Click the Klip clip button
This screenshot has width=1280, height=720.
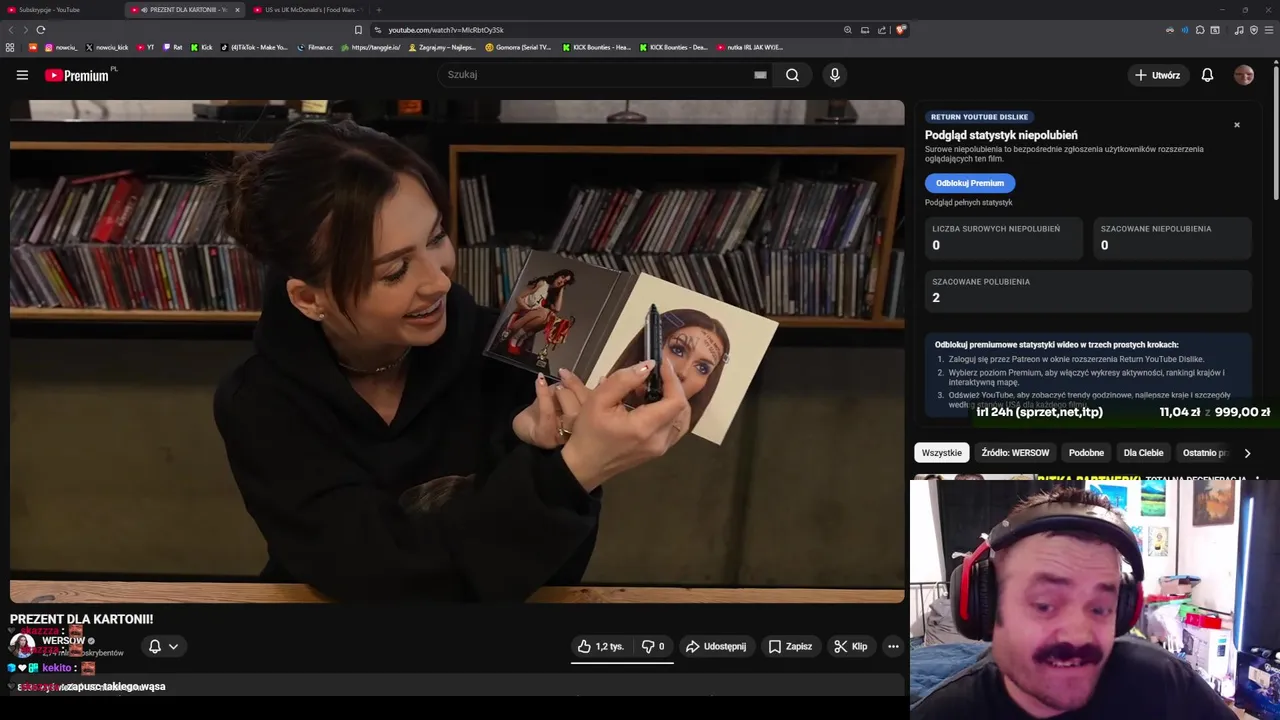pyautogui.click(x=851, y=646)
